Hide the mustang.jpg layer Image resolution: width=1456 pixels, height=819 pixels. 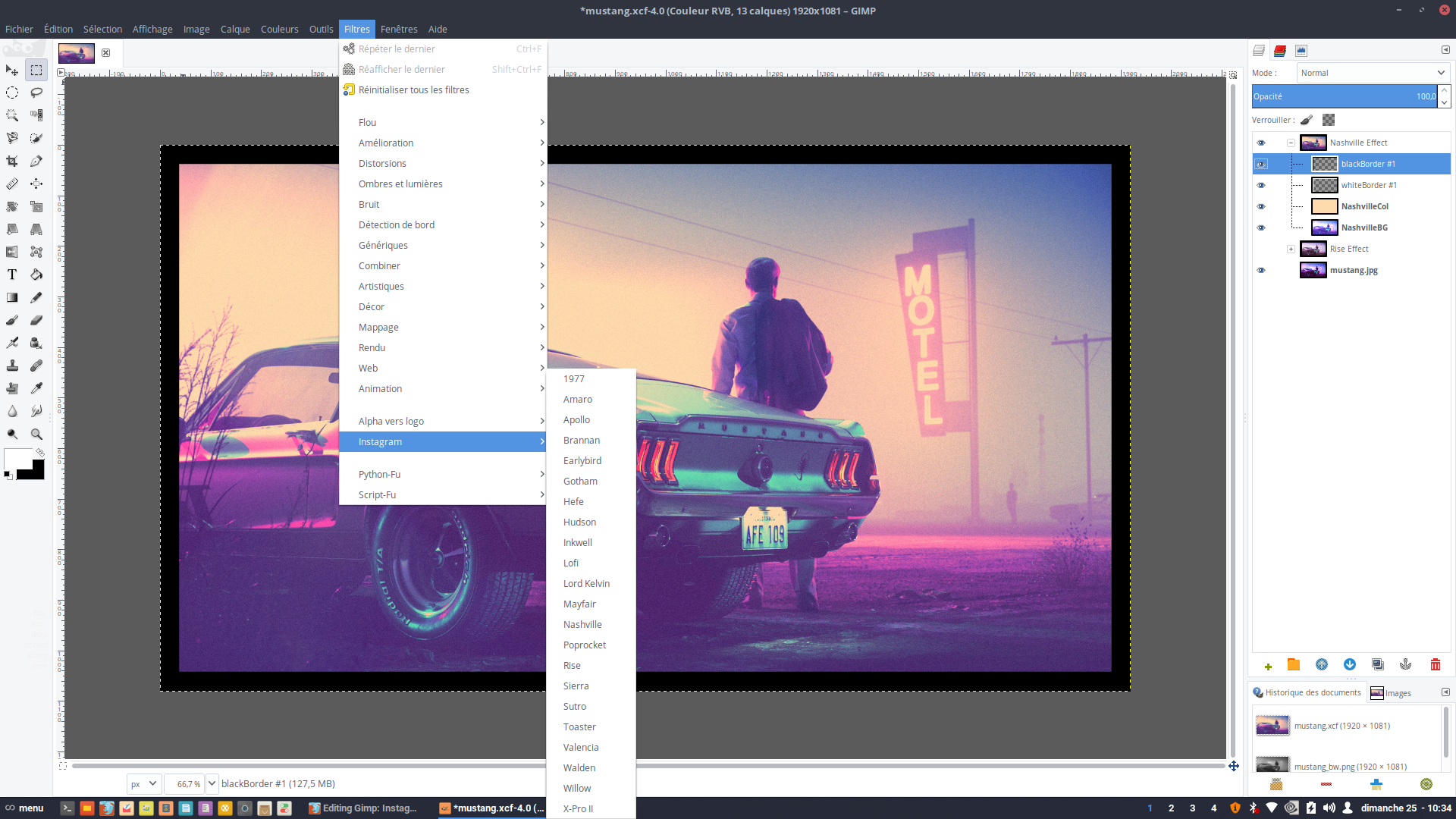click(1263, 270)
